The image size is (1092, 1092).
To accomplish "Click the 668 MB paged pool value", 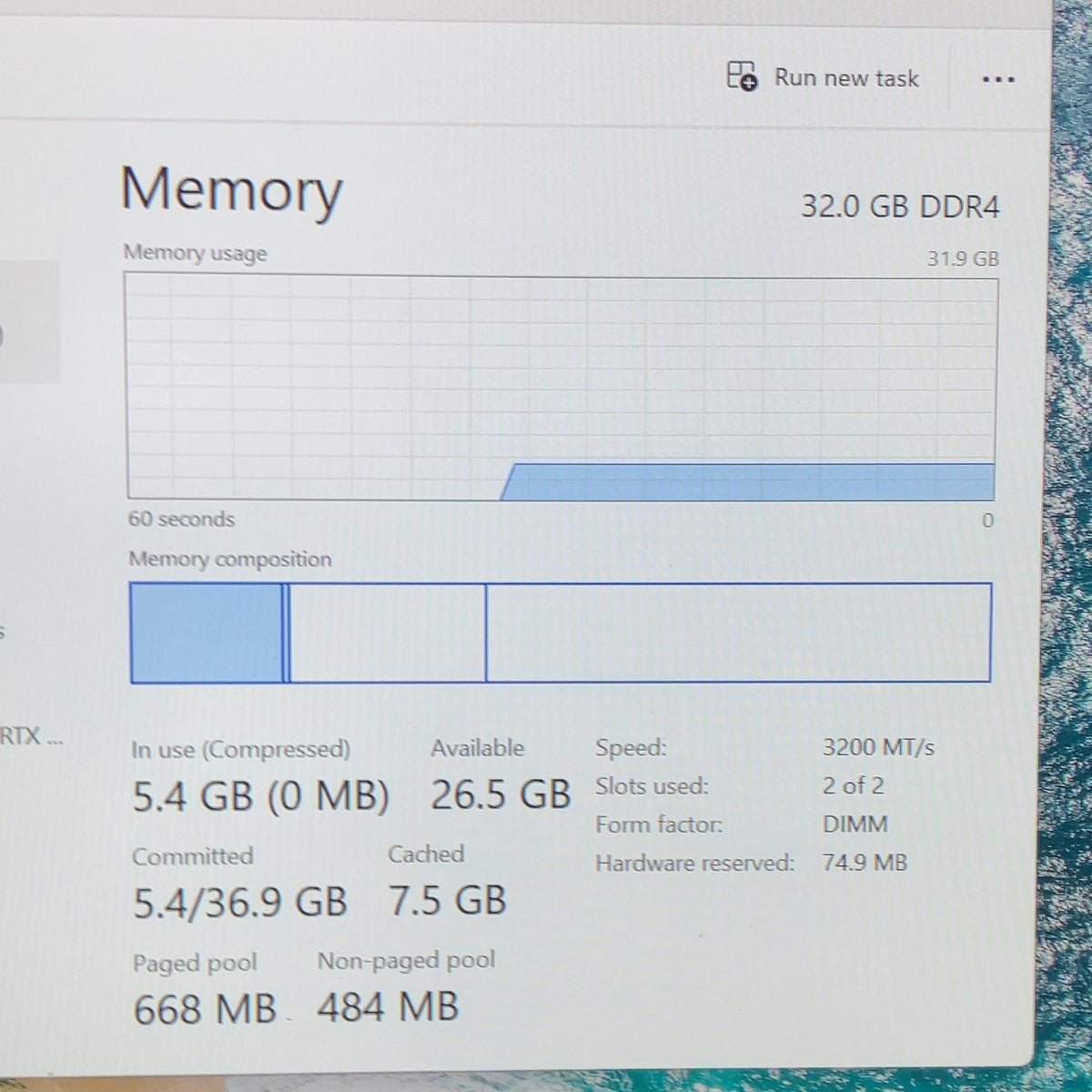I will pos(205,1009).
